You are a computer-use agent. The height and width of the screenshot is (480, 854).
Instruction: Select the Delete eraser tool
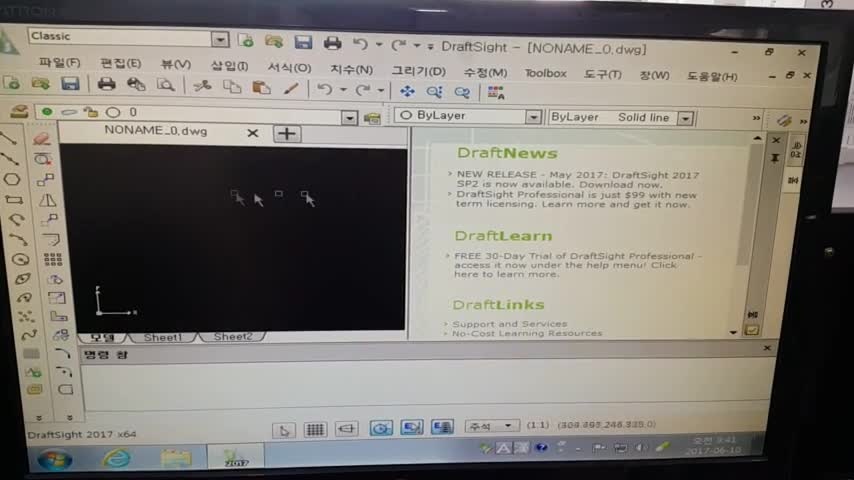click(x=41, y=138)
